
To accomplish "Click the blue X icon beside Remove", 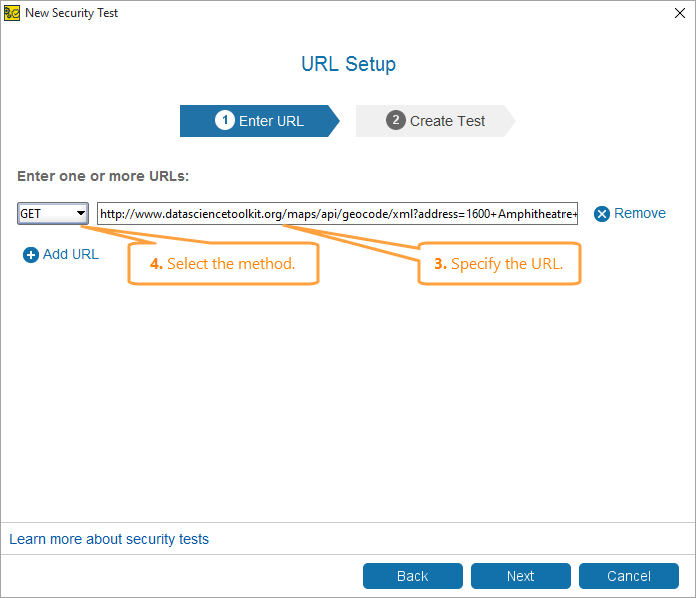I will [602, 214].
